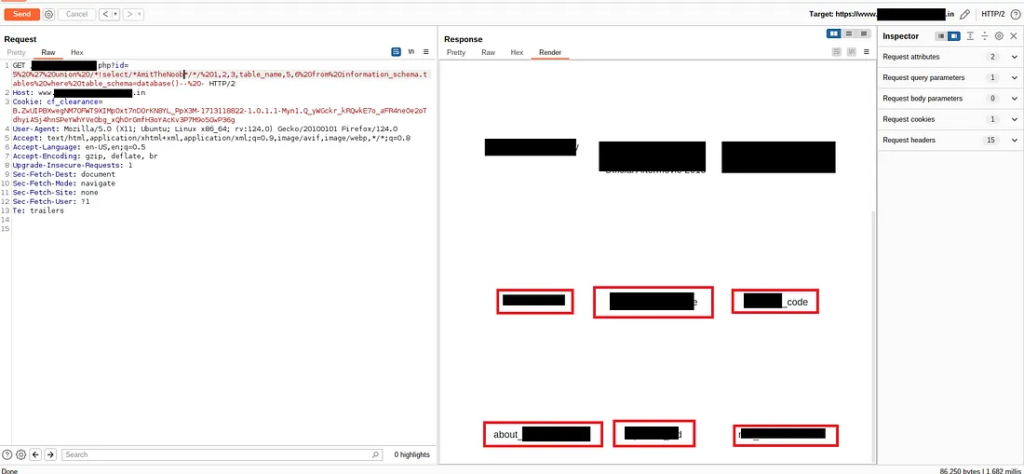This screenshot has width=1024, height=474.
Task: Open the back-history dropdown arrow
Action: click(x=116, y=14)
